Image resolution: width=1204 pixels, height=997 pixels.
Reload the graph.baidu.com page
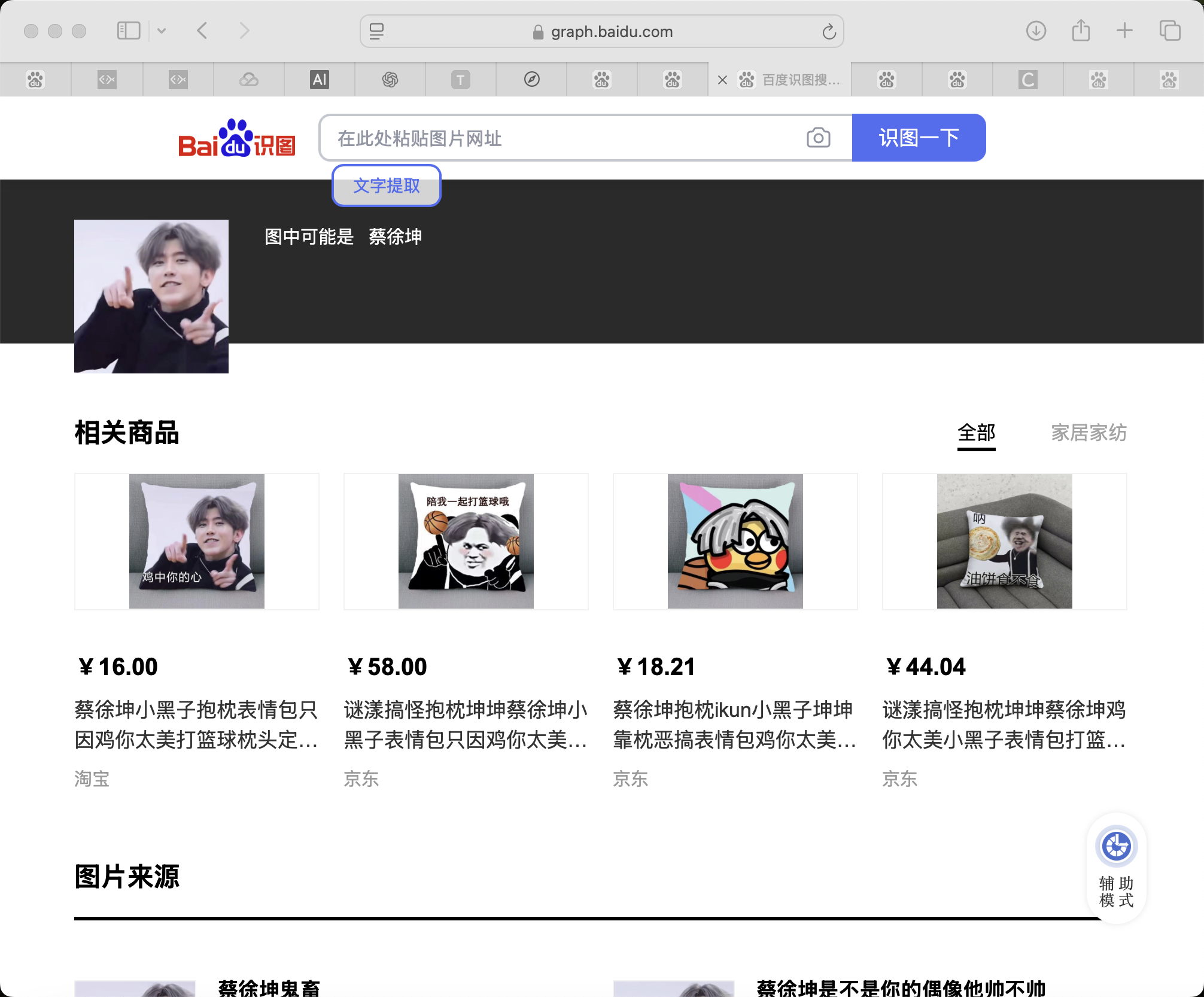pyautogui.click(x=829, y=32)
